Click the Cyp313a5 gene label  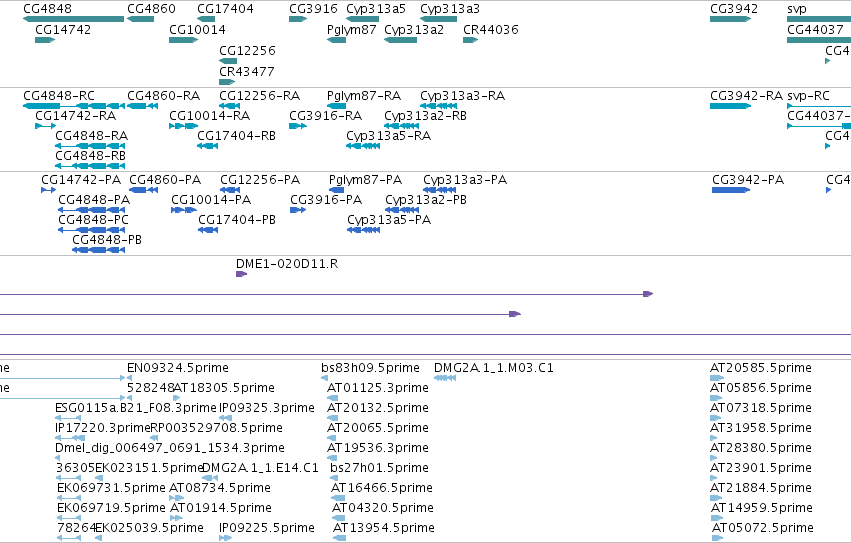(x=376, y=9)
